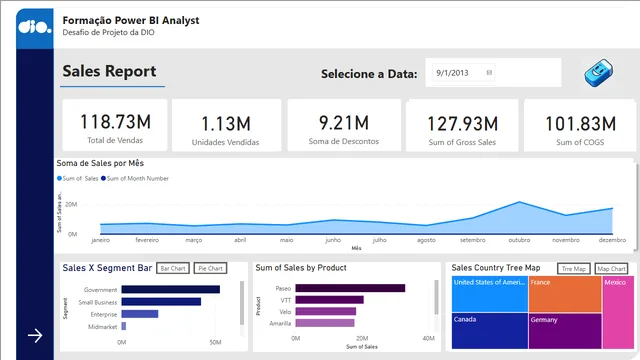640x360 pixels.
Task: Select the United States of America tile
Action: click(490, 294)
